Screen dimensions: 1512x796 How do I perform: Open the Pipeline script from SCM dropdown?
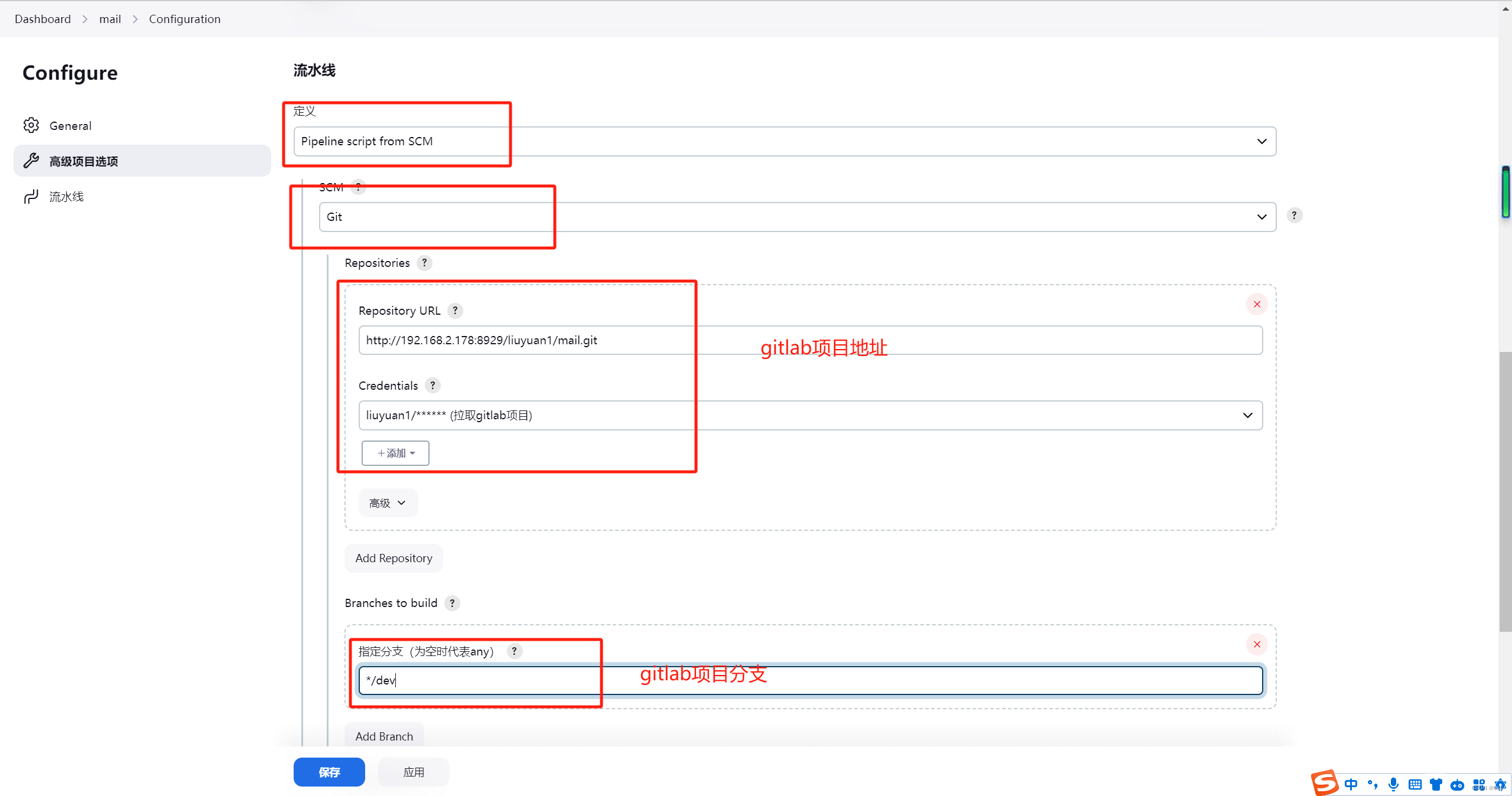(x=784, y=141)
